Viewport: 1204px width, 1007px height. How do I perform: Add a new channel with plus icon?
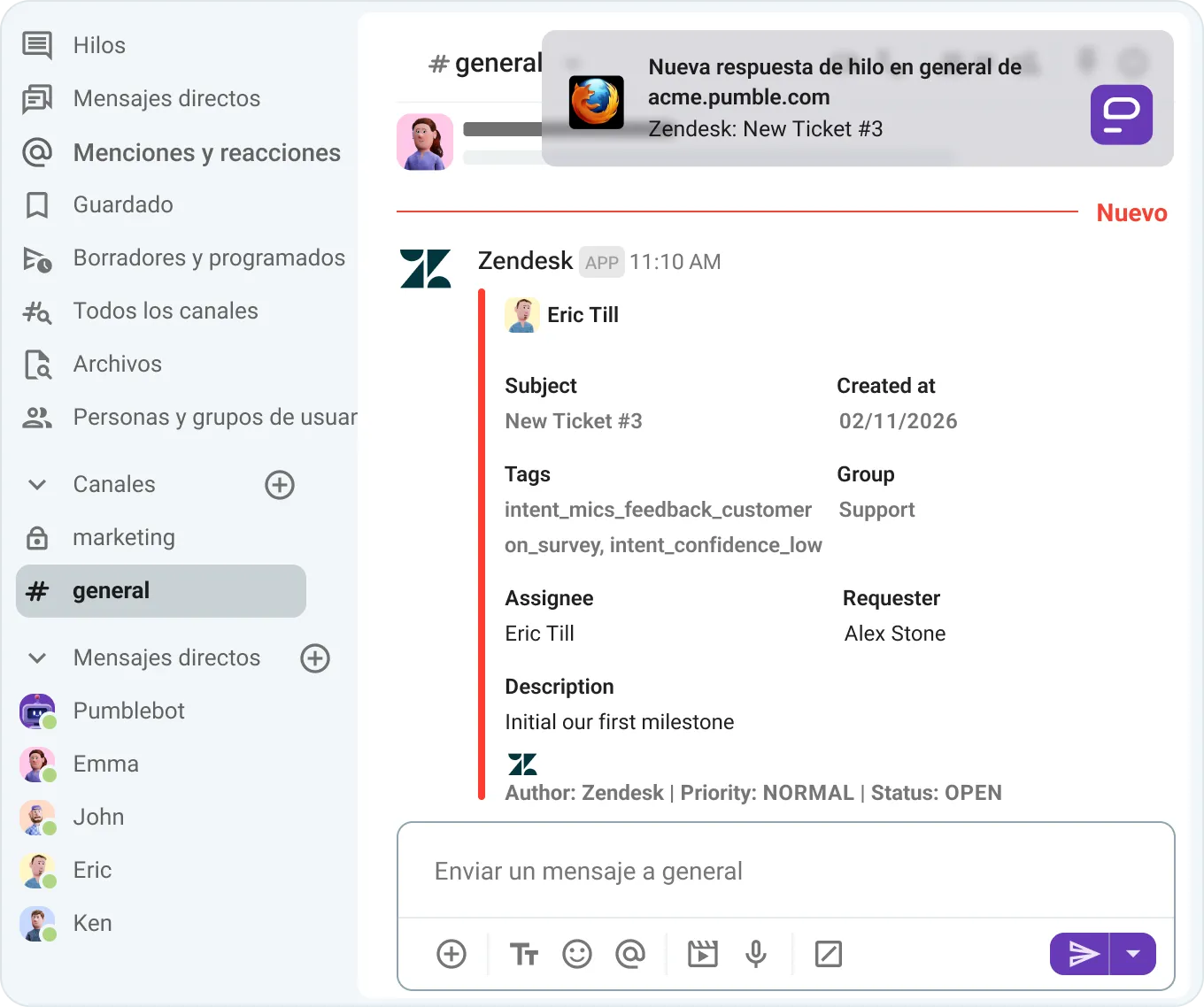[x=280, y=485]
